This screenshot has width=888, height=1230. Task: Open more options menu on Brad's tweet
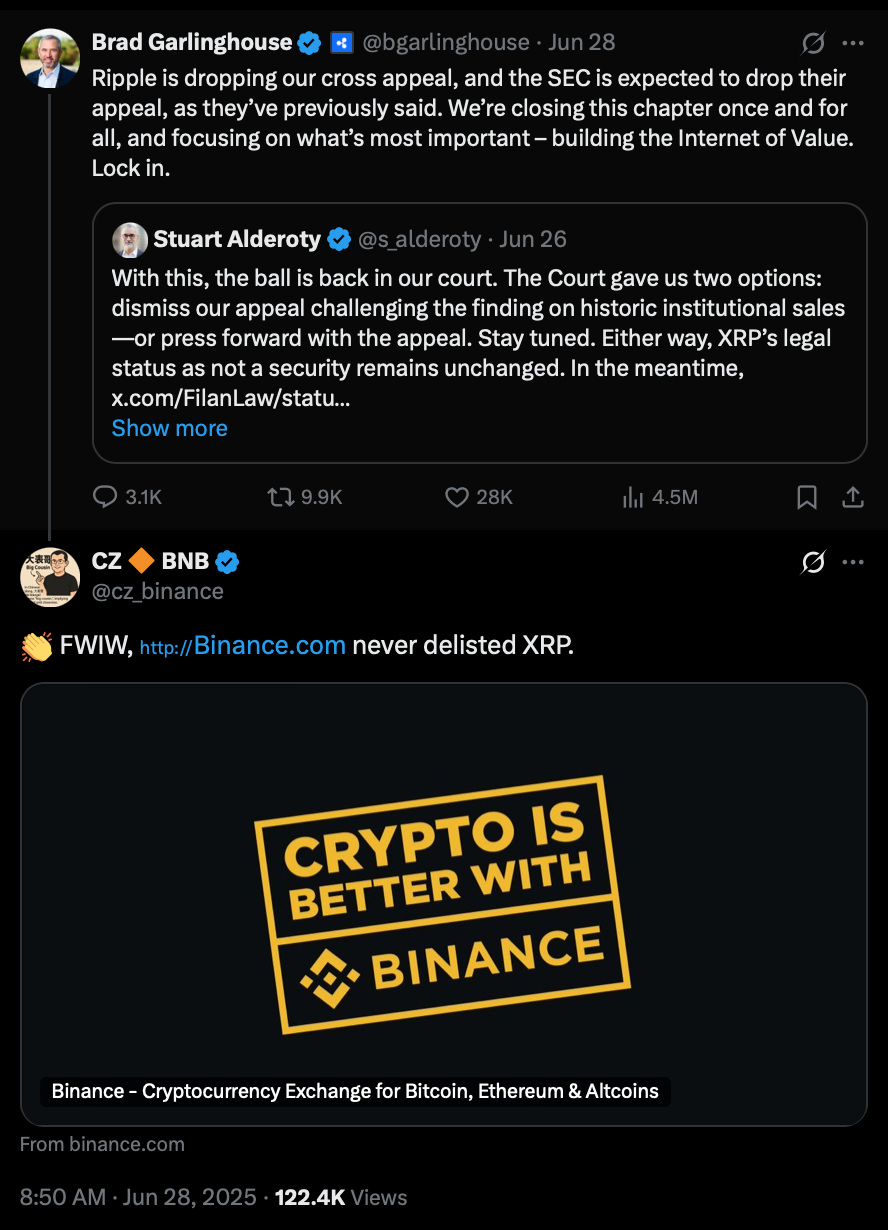point(853,43)
